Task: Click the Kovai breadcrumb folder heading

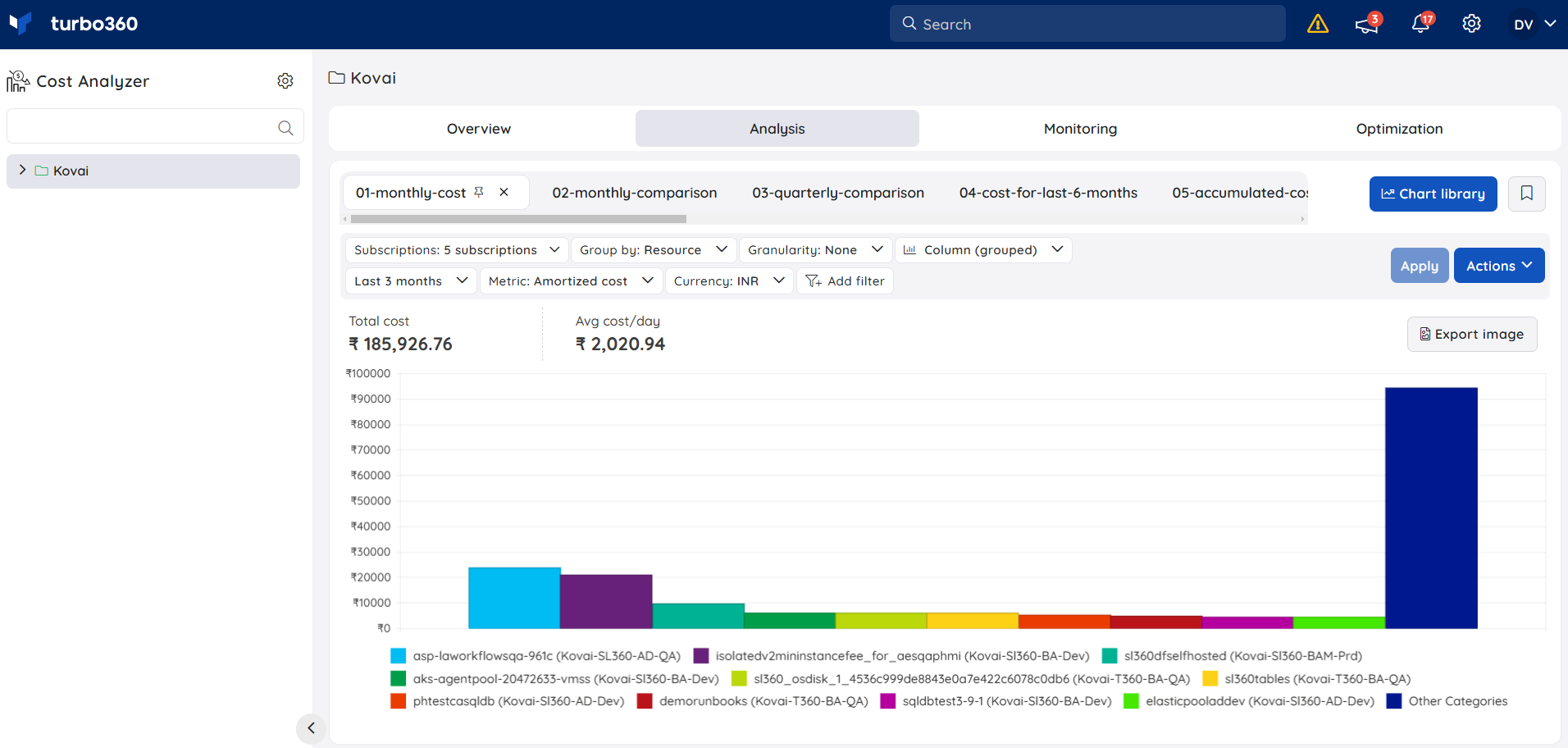Action: 362,78
